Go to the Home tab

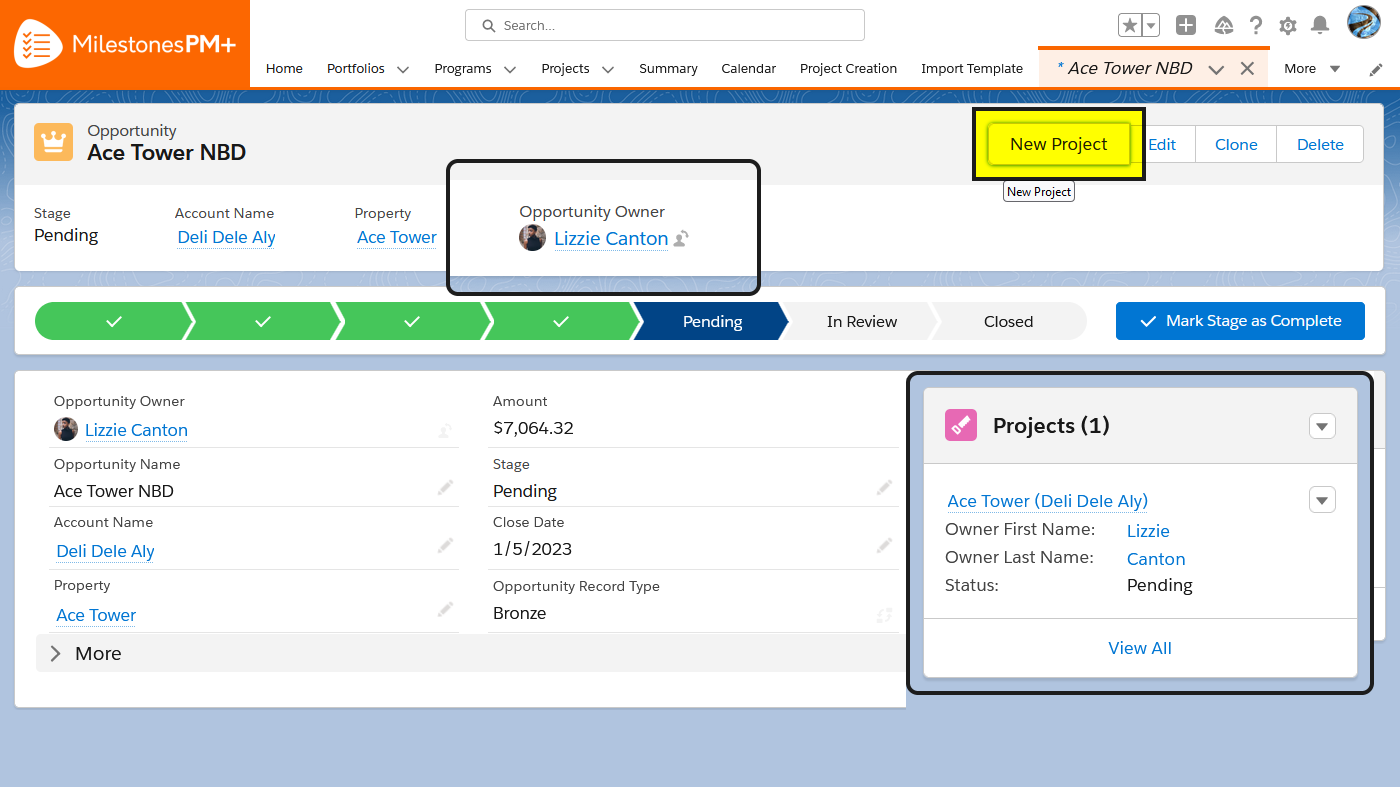pyautogui.click(x=284, y=68)
